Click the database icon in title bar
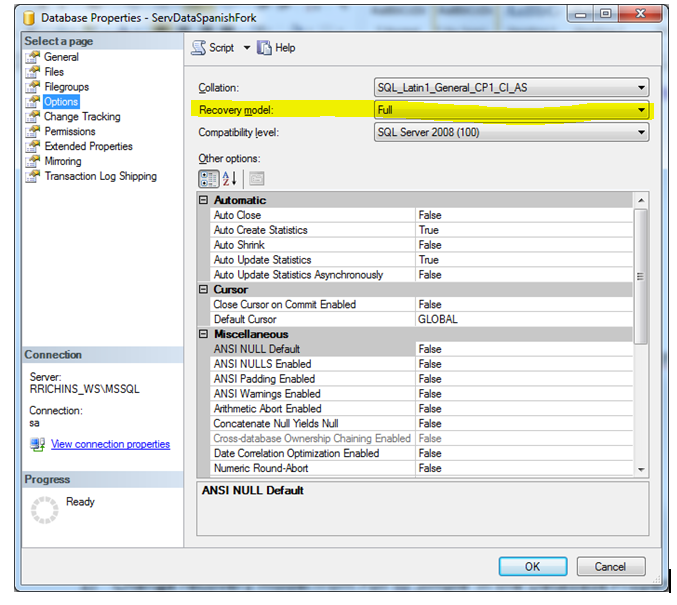677x605 pixels. click(29, 18)
